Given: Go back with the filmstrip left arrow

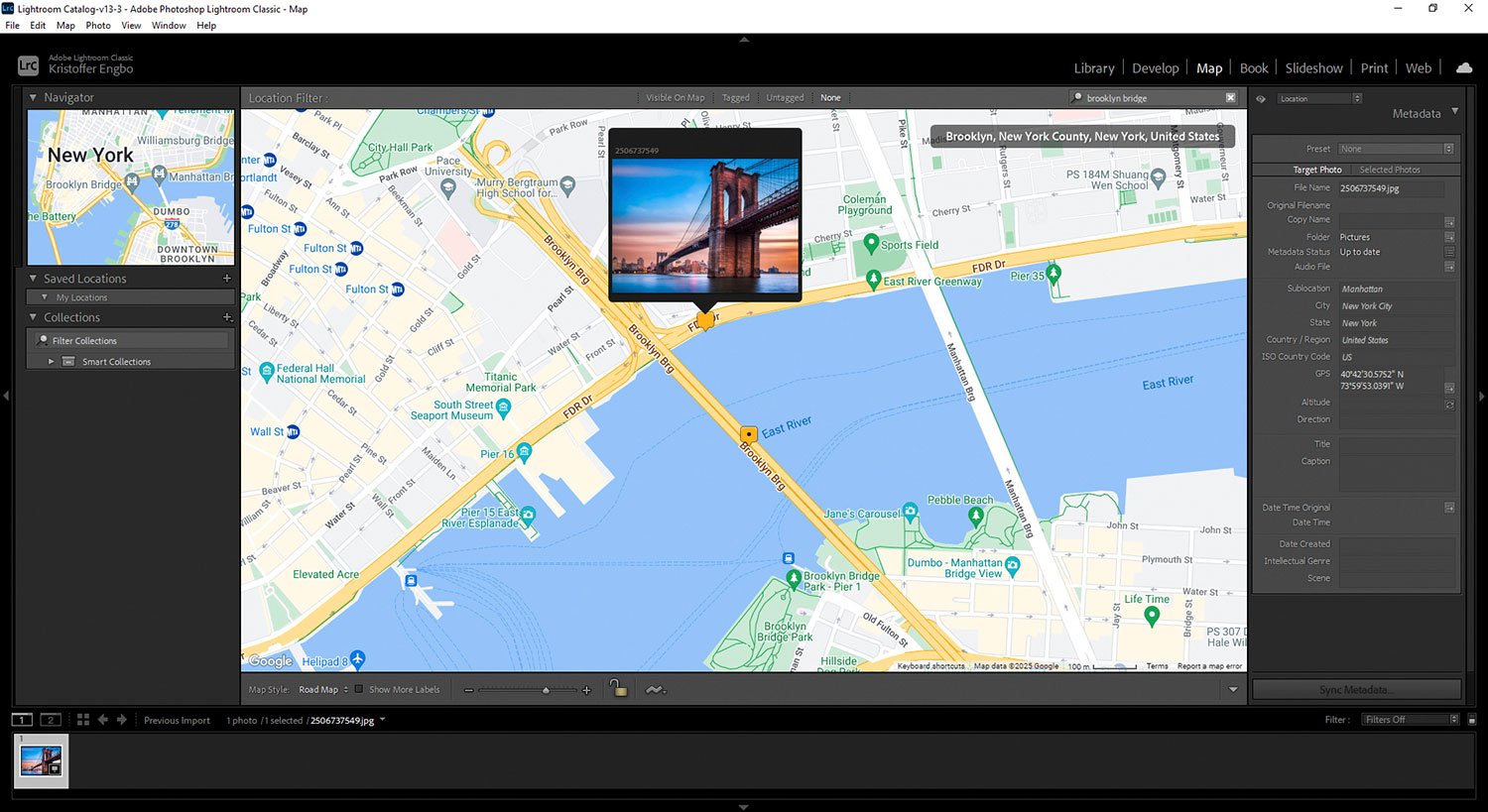Looking at the screenshot, I should [x=103, y=720].
